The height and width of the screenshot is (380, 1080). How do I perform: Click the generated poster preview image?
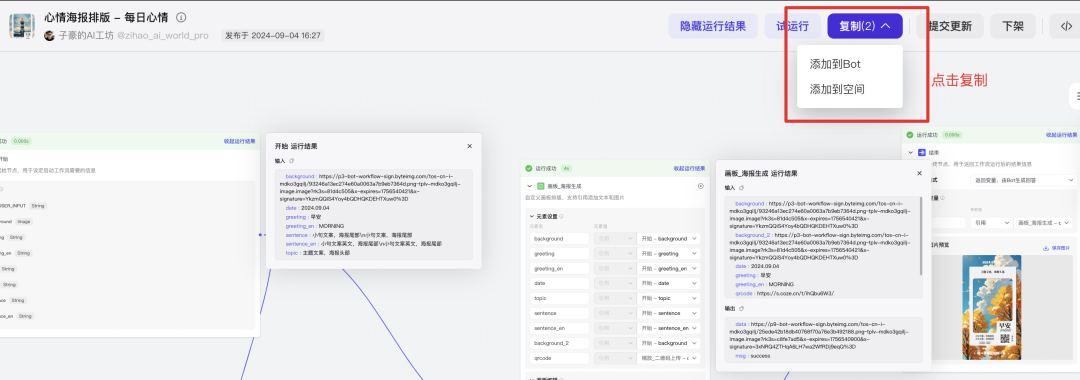click(991, 306)
